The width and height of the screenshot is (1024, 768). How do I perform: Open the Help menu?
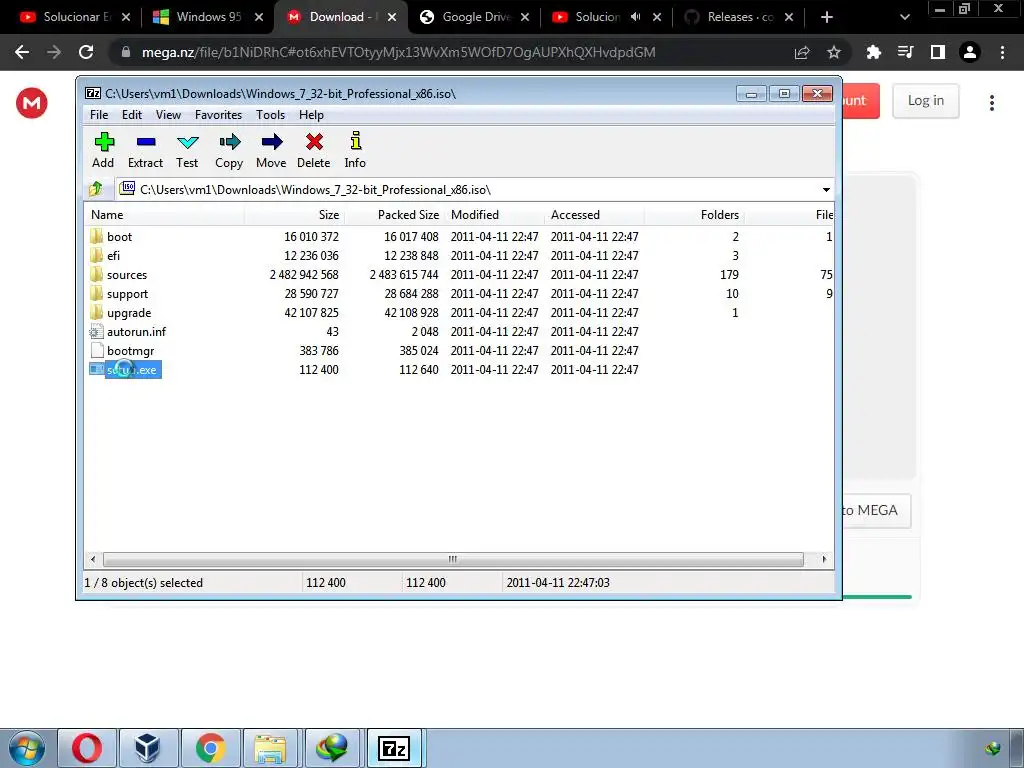(x=312, y=115)
